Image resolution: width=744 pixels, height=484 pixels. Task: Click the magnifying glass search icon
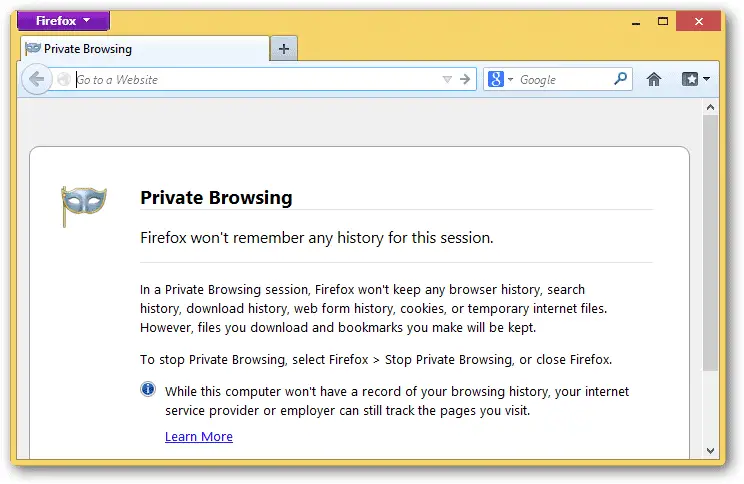point(620,79)
